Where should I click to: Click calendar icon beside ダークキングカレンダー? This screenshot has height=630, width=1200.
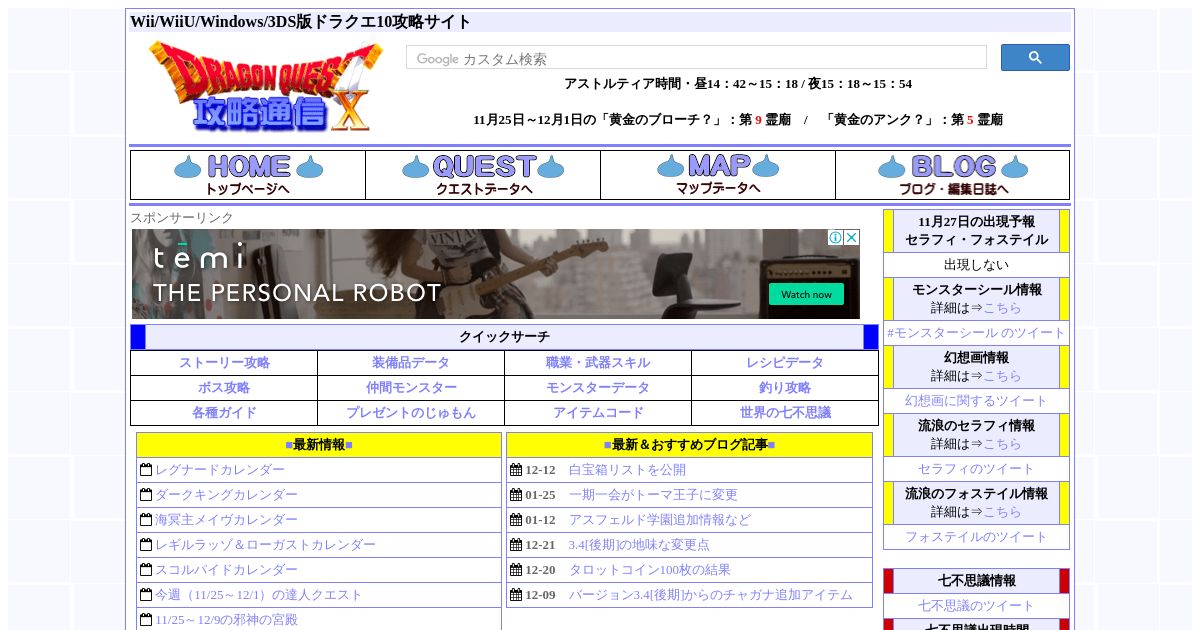[146, 495]
